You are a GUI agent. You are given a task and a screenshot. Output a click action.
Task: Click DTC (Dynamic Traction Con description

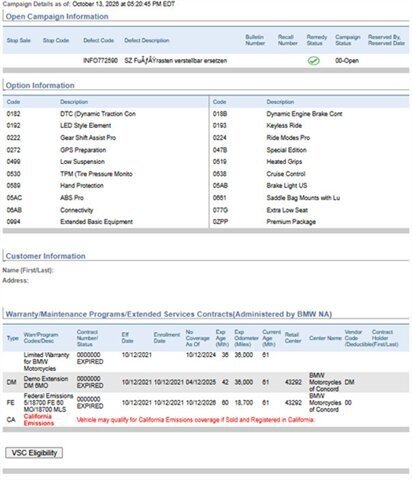tap(98, 114)
